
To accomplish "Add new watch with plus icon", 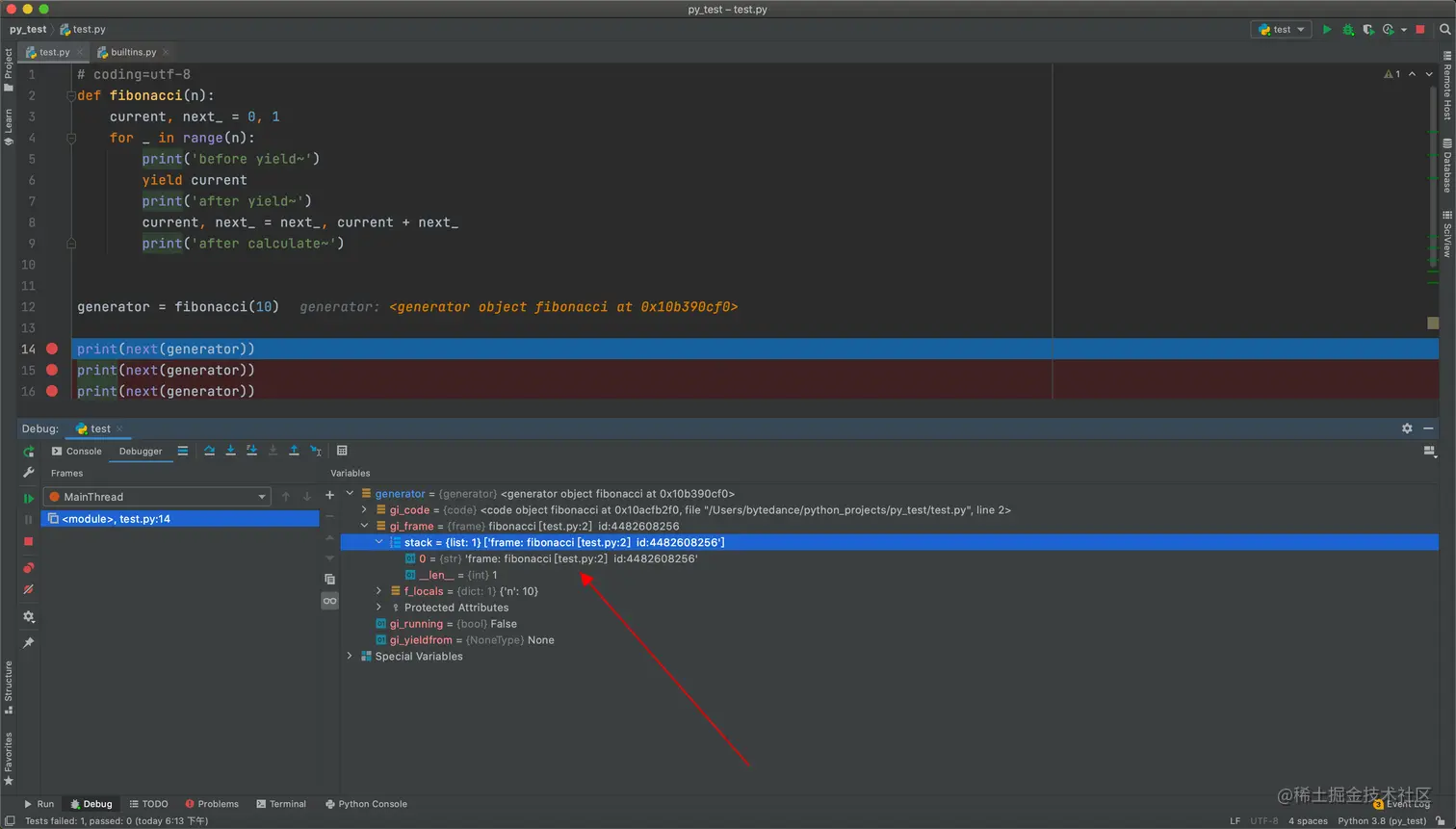I will [x=329, y=495].
